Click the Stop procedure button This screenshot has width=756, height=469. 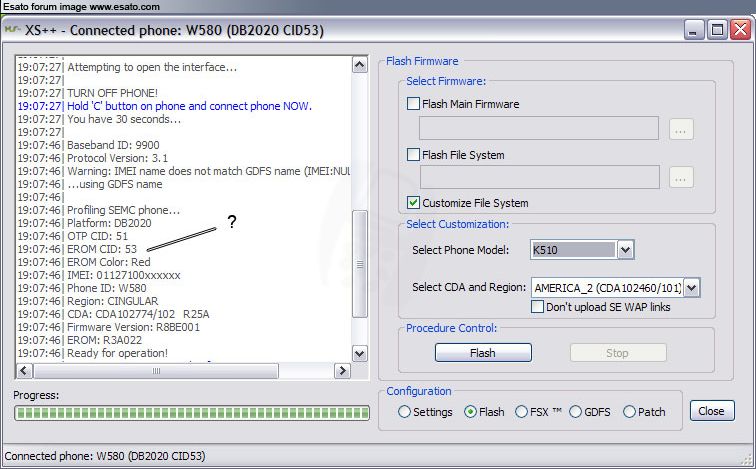(x=618, y=353)
